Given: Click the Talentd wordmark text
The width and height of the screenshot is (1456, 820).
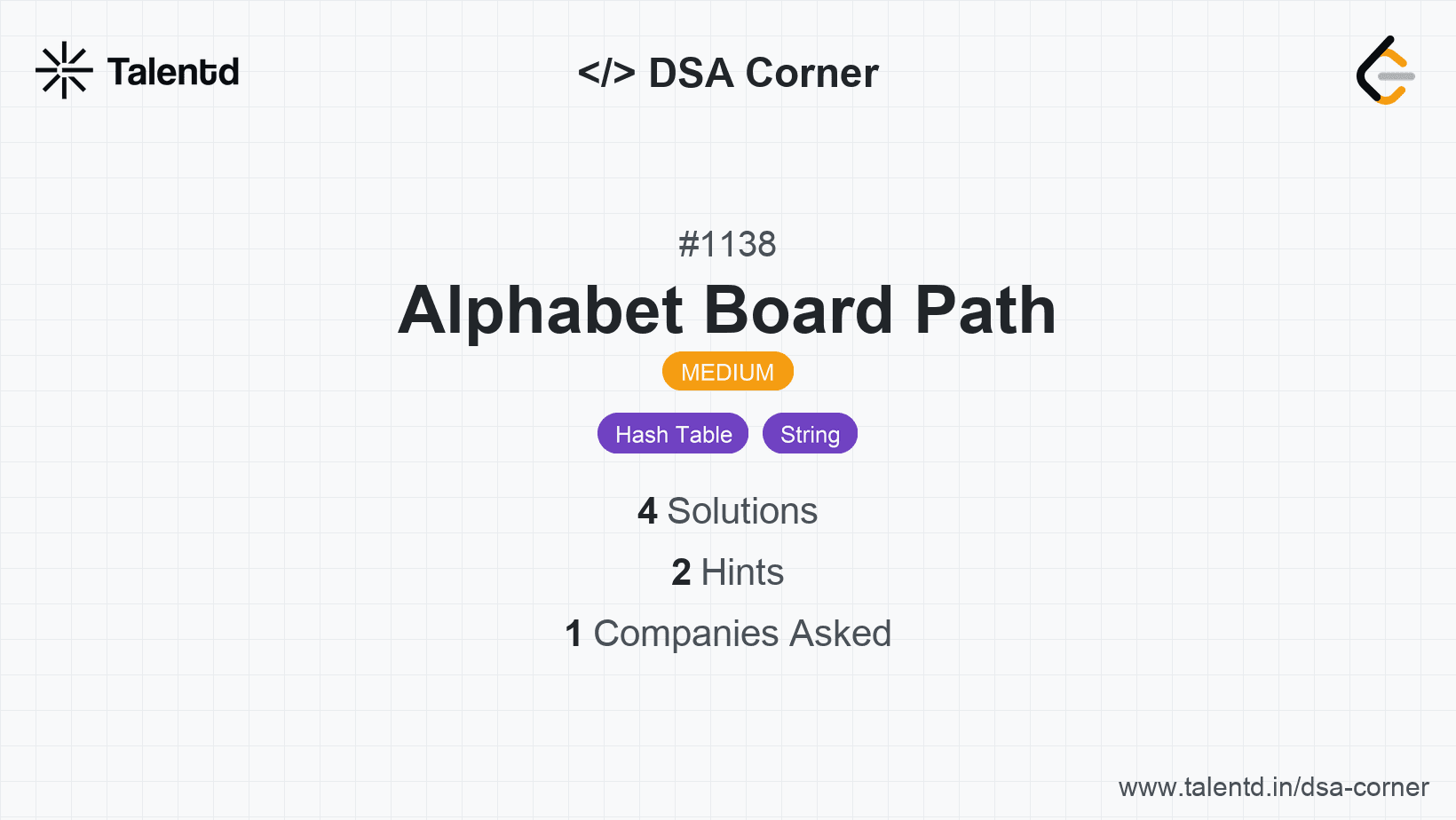Looking at the screenshot, I should click(173, 72).
